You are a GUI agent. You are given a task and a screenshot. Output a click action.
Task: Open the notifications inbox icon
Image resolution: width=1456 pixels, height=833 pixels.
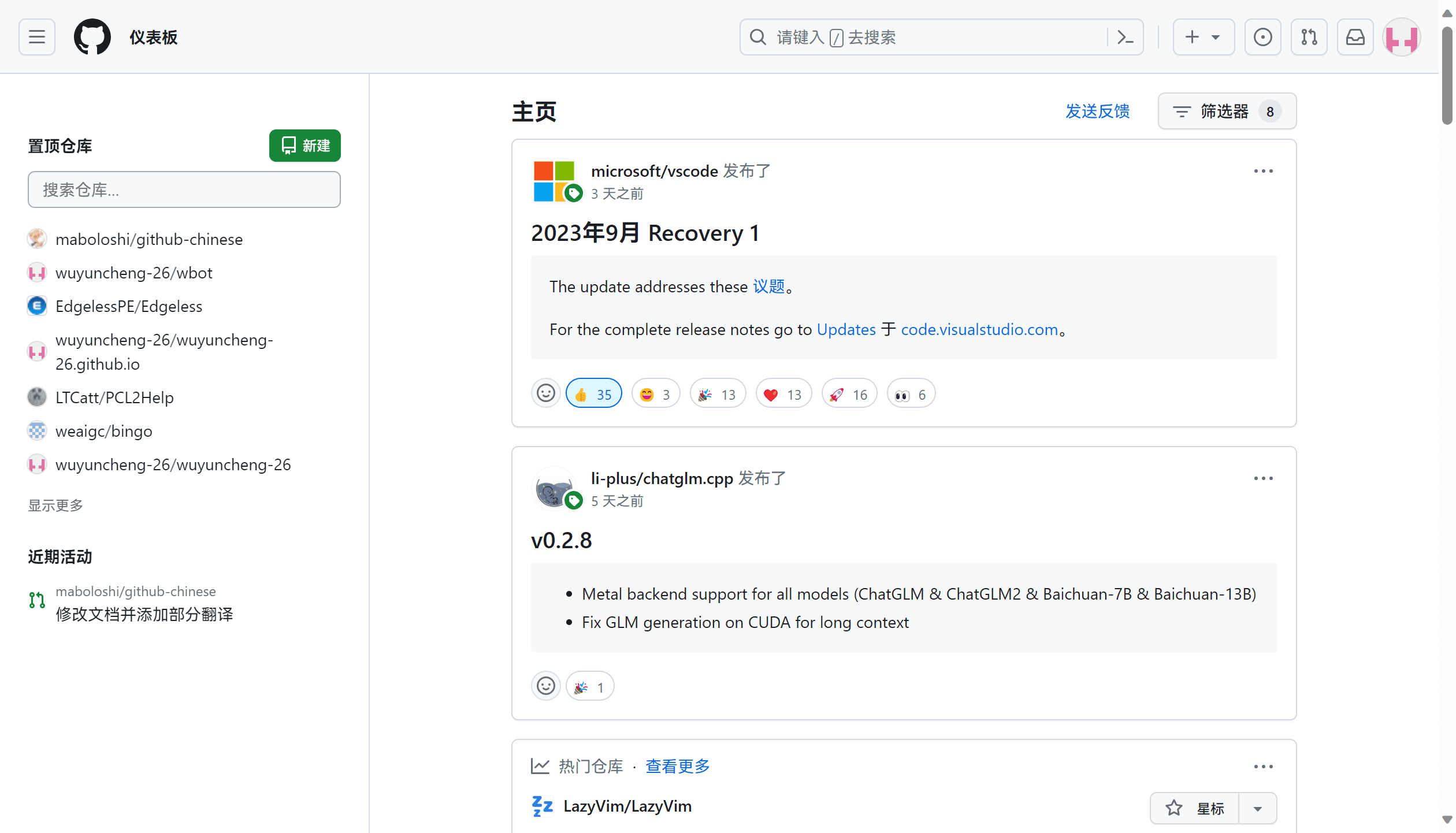[1355, 36]
